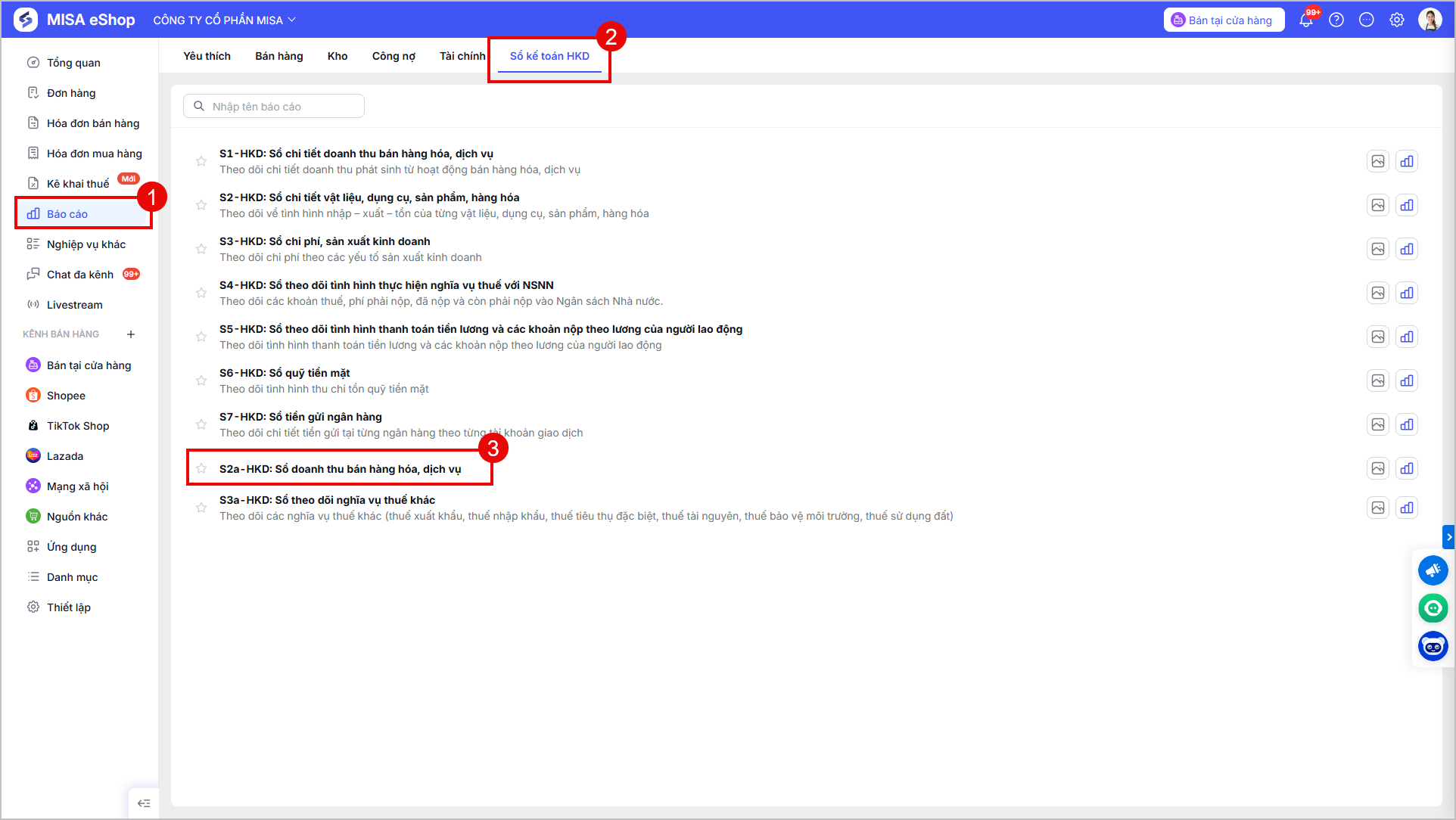Open S2a-HKD: Sổ doanh thu bán hàng report
Viewport: 1456px width, 820px height.
[x=341, y=469]
